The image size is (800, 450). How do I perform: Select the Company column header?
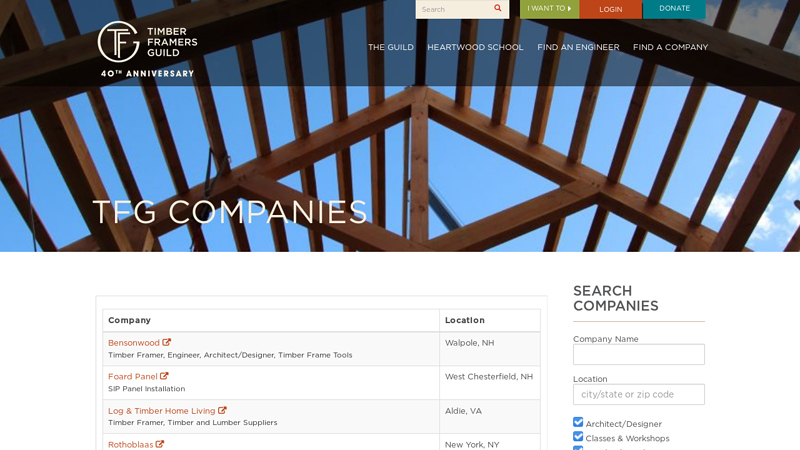point(271,320)
